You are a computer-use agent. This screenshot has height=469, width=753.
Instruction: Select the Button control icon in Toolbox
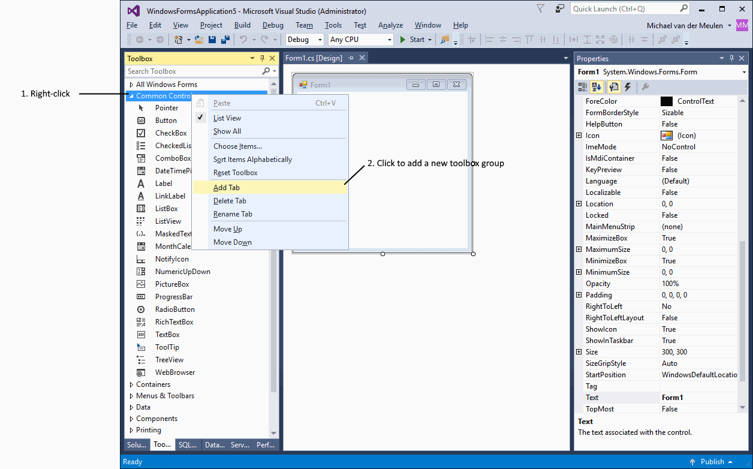tap(141, 120)
